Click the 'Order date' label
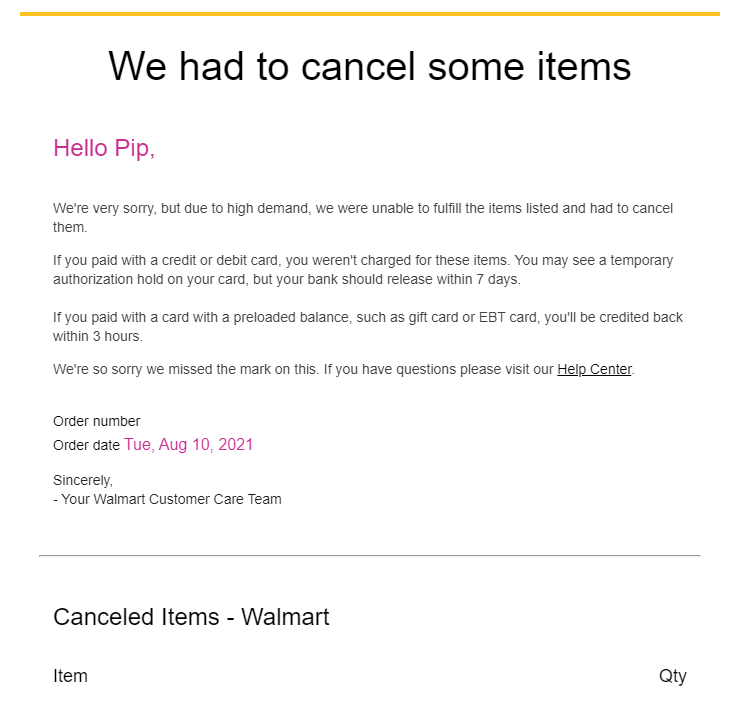This screenshot has height=701, width=743. 86,446
